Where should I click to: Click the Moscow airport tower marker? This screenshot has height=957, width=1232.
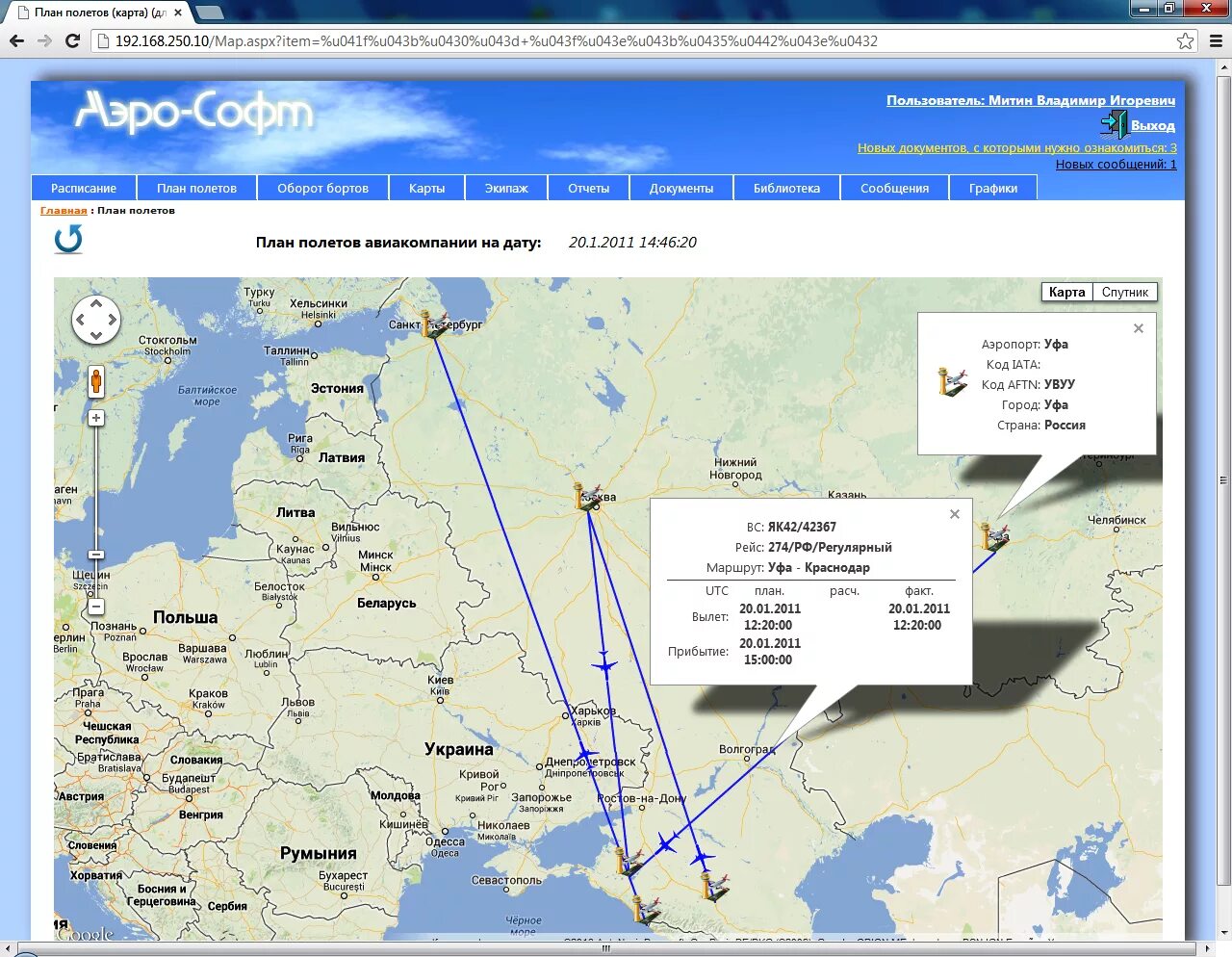tap(587, 497)
